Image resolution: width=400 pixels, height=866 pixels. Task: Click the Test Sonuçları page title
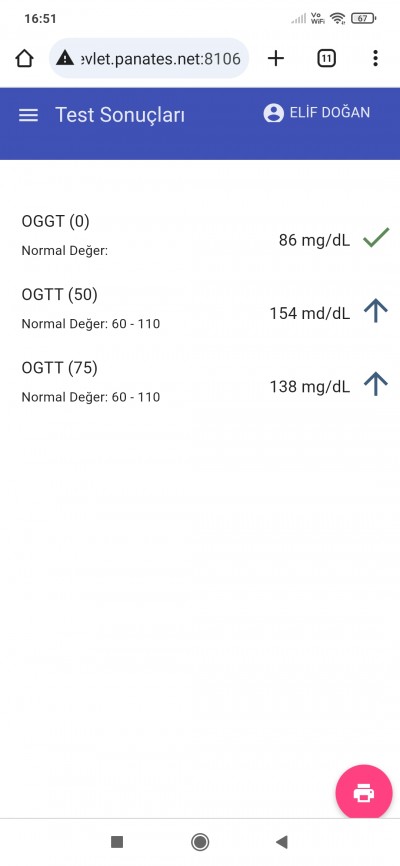pyautogui.click(x=120, y=115)
